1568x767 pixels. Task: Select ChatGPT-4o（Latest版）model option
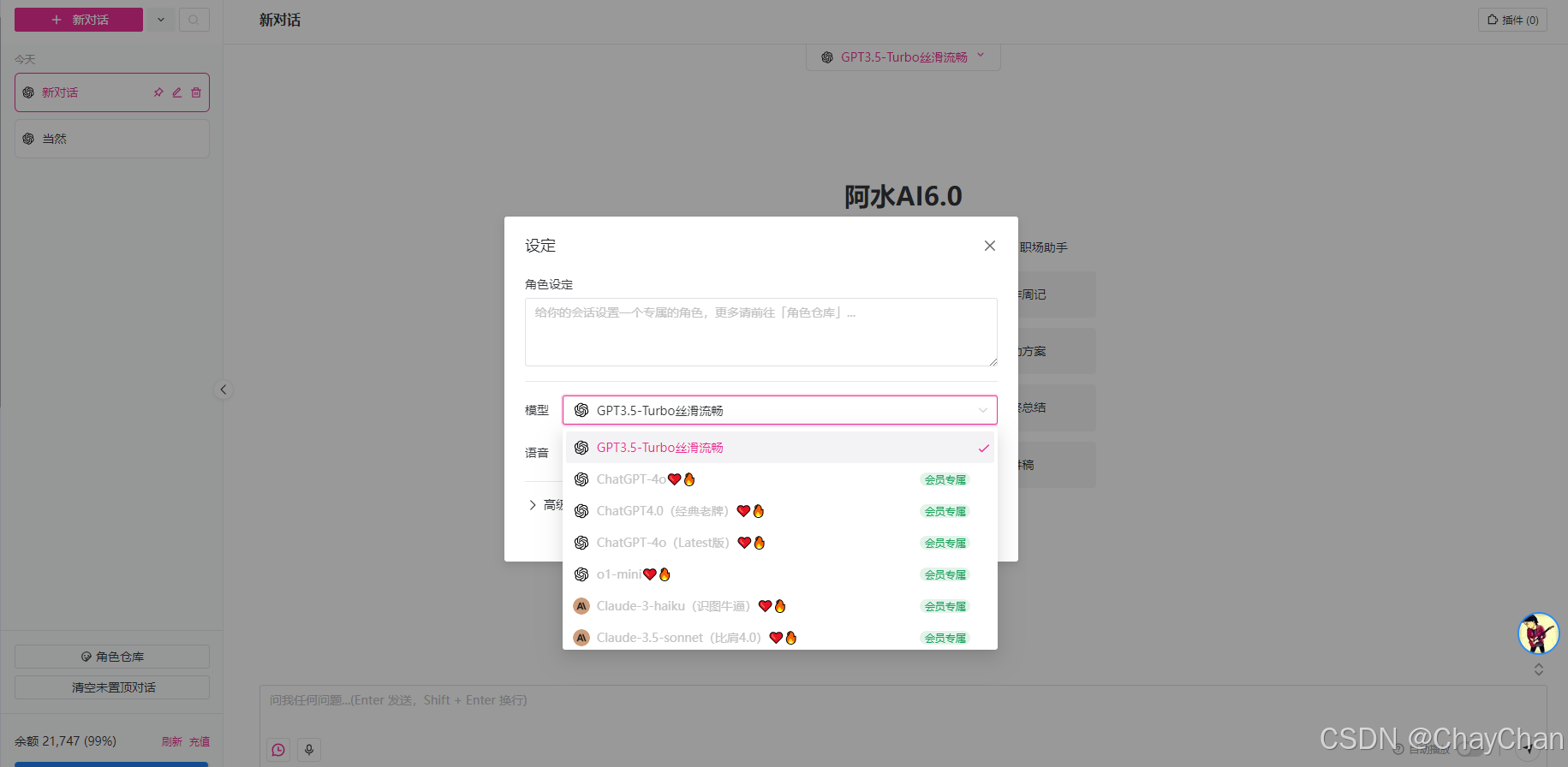point(780,543)
